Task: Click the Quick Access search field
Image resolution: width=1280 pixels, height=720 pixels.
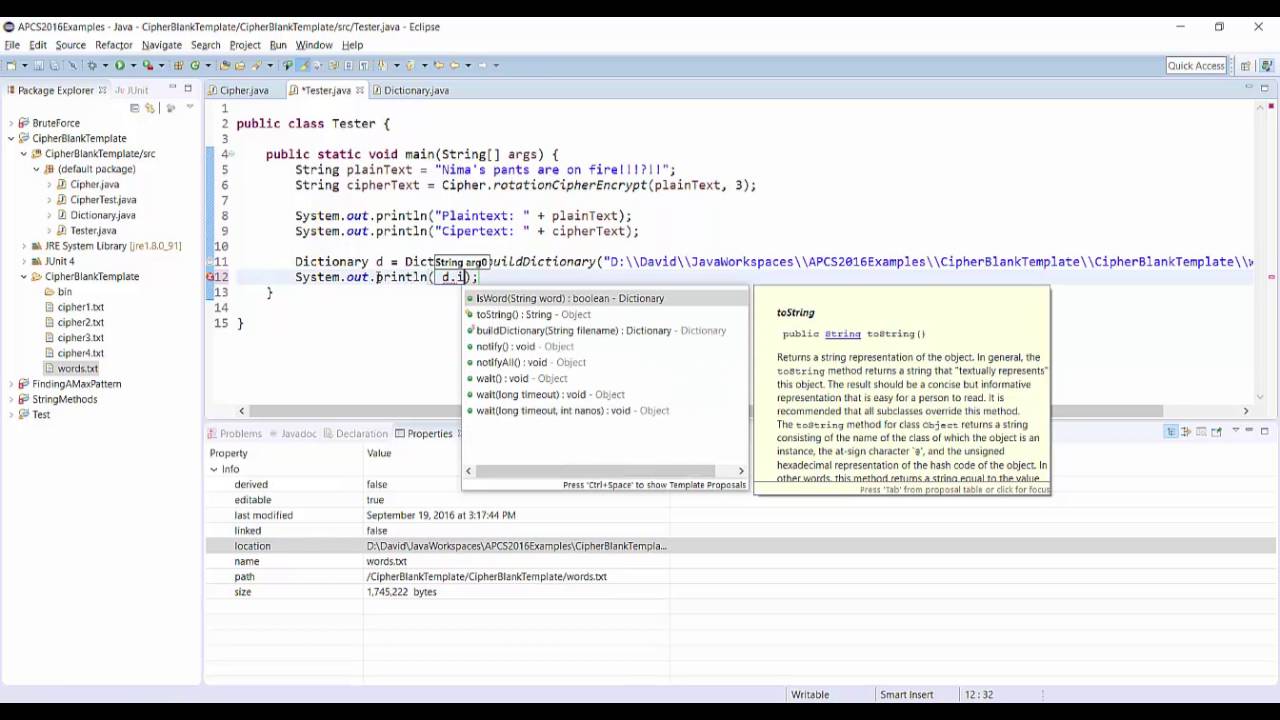Action: point(1196,66)
